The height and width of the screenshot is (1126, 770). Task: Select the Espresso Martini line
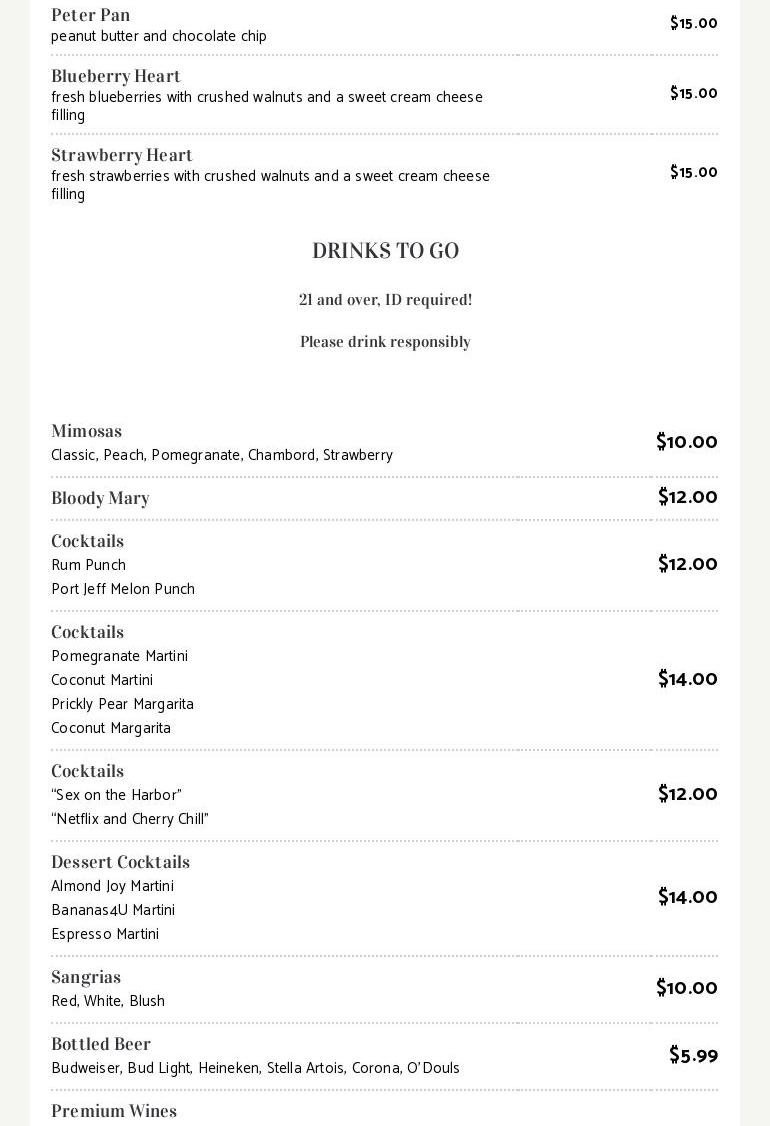point(105,934)
